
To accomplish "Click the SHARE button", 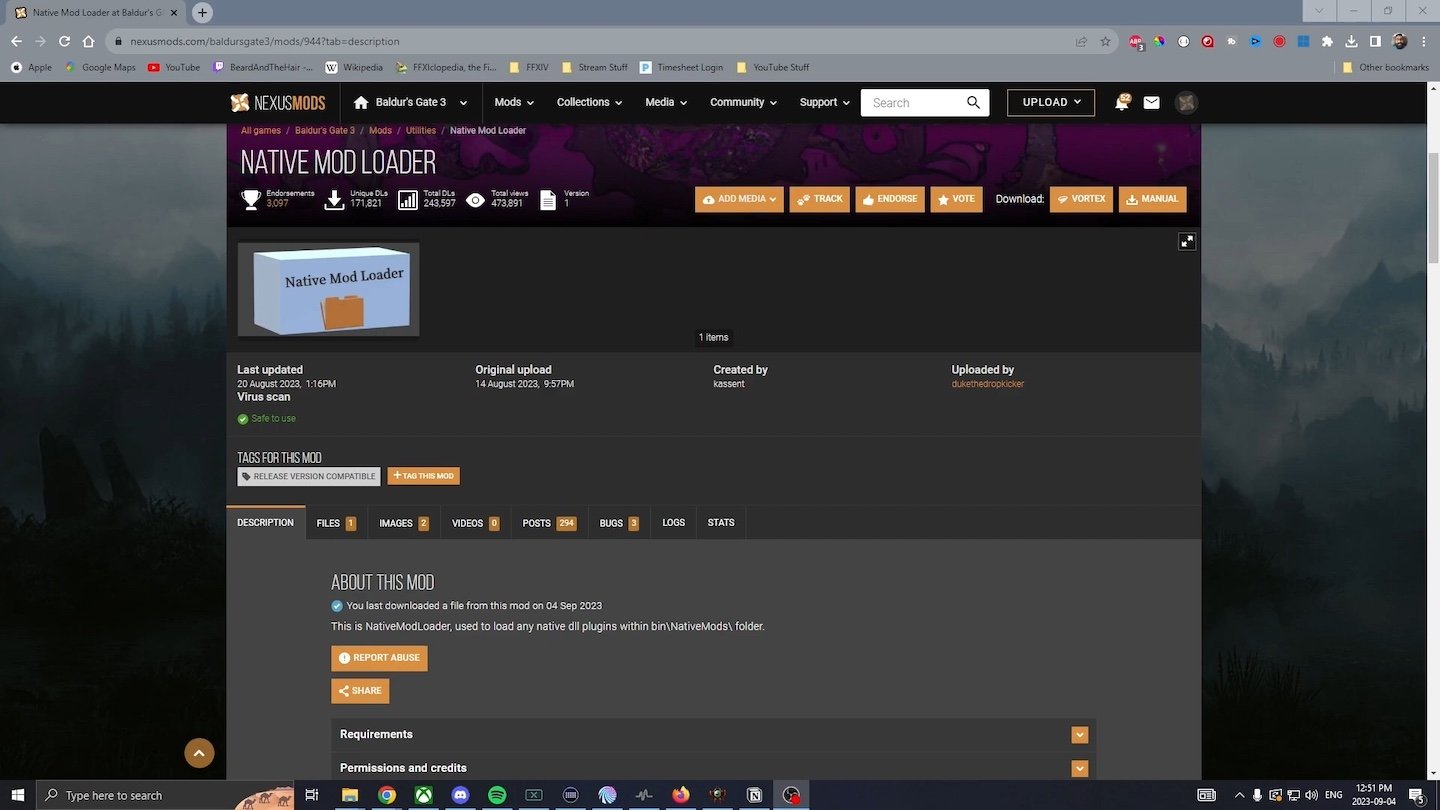I will 360,691.
